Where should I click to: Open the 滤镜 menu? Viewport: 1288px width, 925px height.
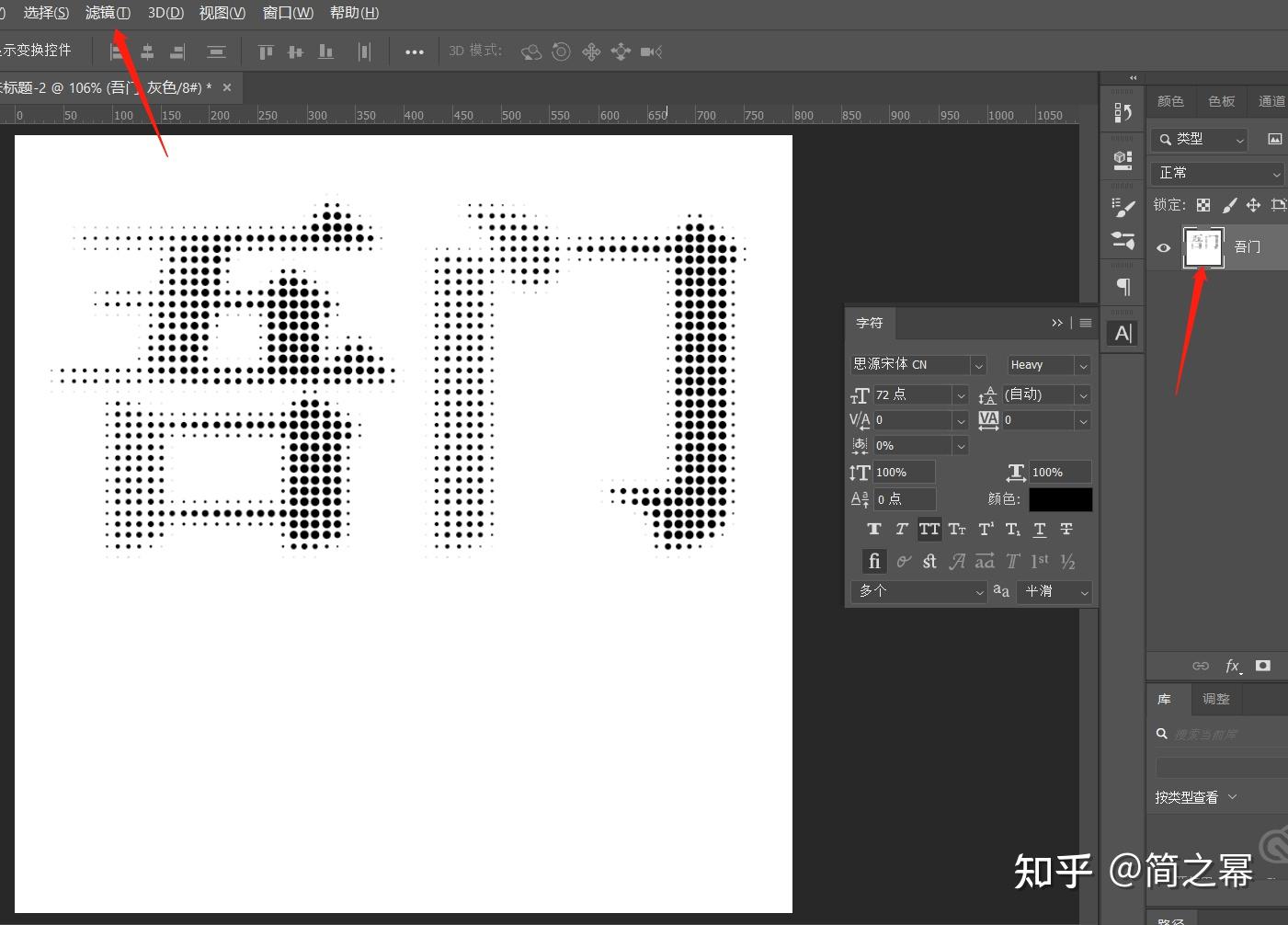108,13
